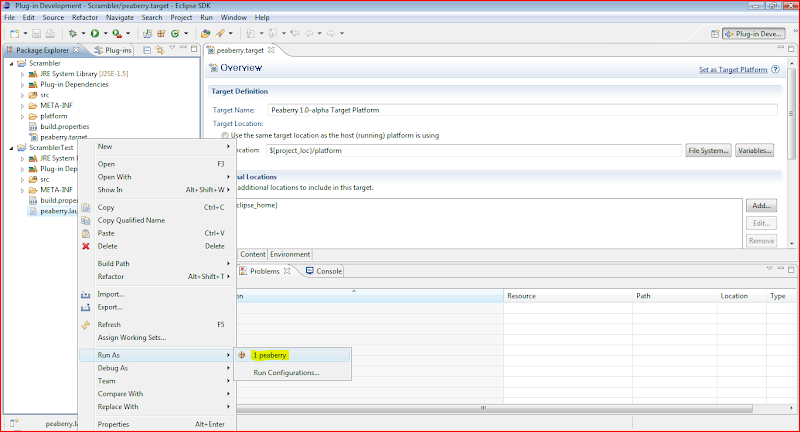The image size is (800, 432).
Task: Open the New Java Class dropdown arrow
Action: pos(186,34)
